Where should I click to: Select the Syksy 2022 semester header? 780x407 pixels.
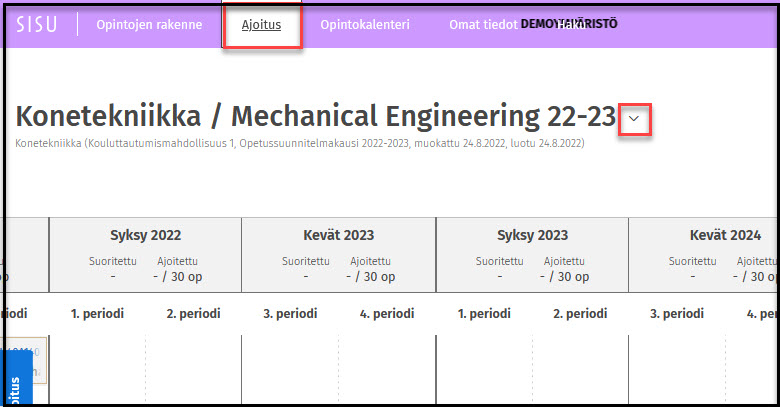coord(145,235)
